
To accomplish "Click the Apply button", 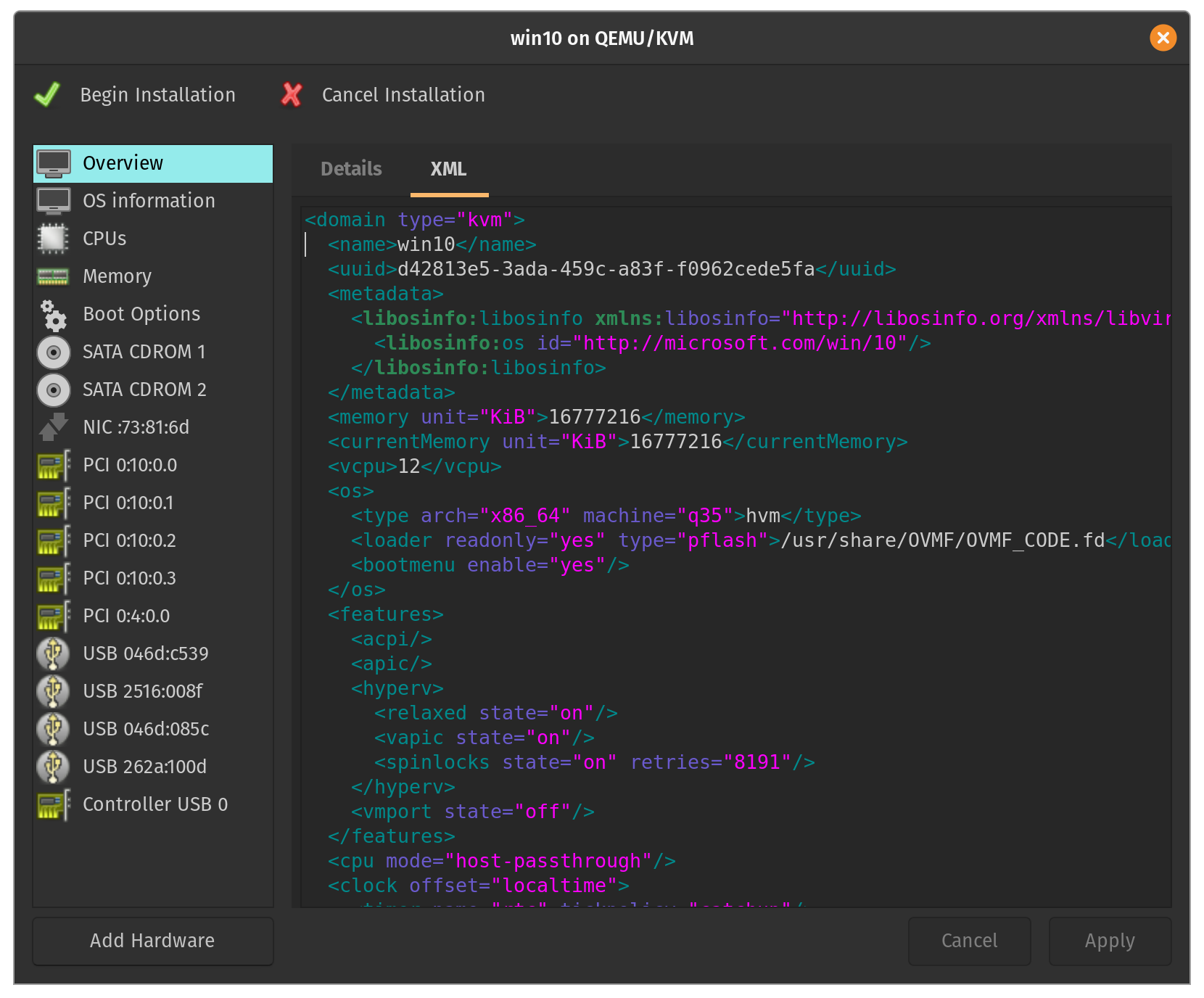I will (x=1109, y=941).
